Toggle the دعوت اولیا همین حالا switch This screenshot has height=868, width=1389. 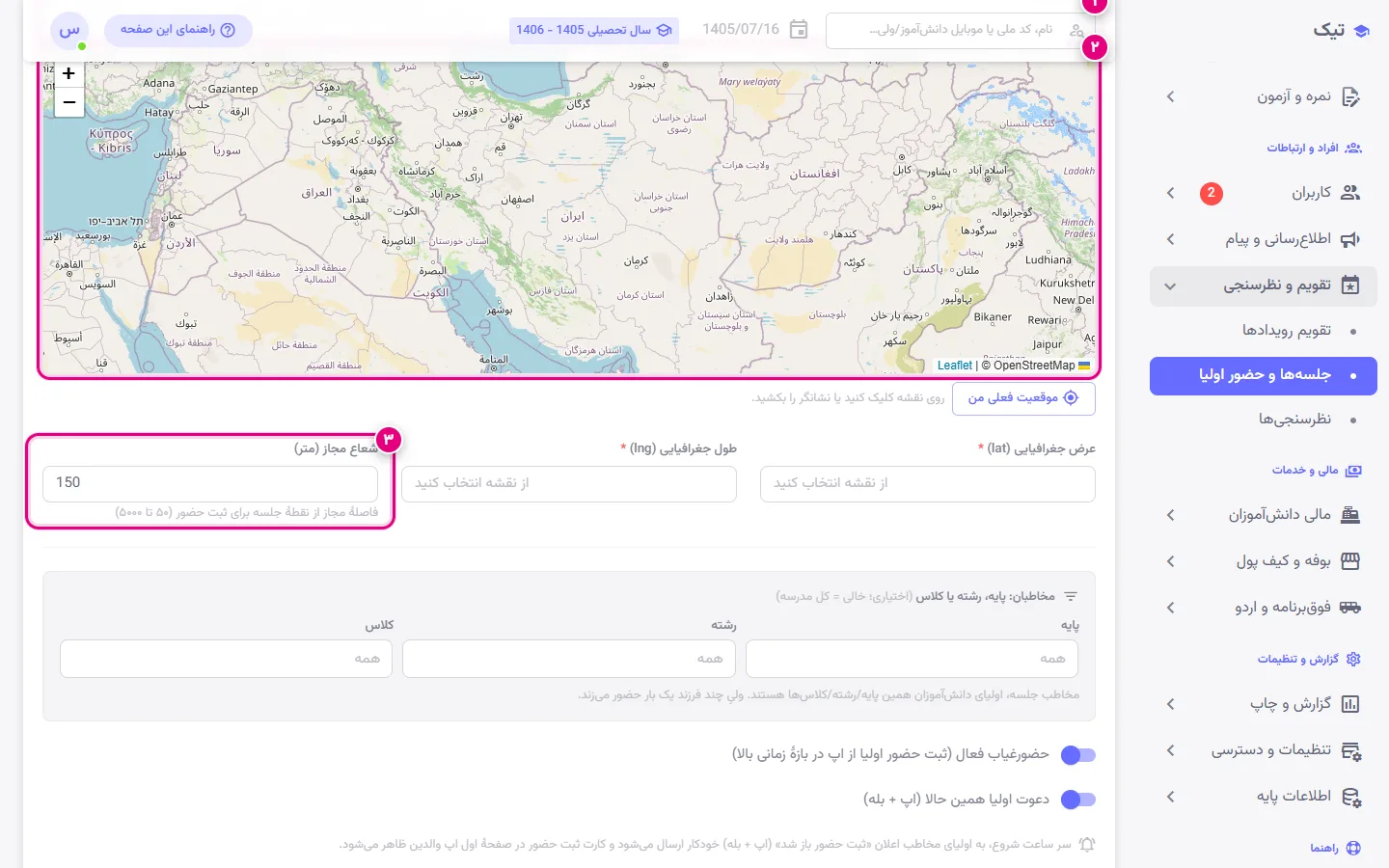pyautogui.click(x=1078, y=800)
